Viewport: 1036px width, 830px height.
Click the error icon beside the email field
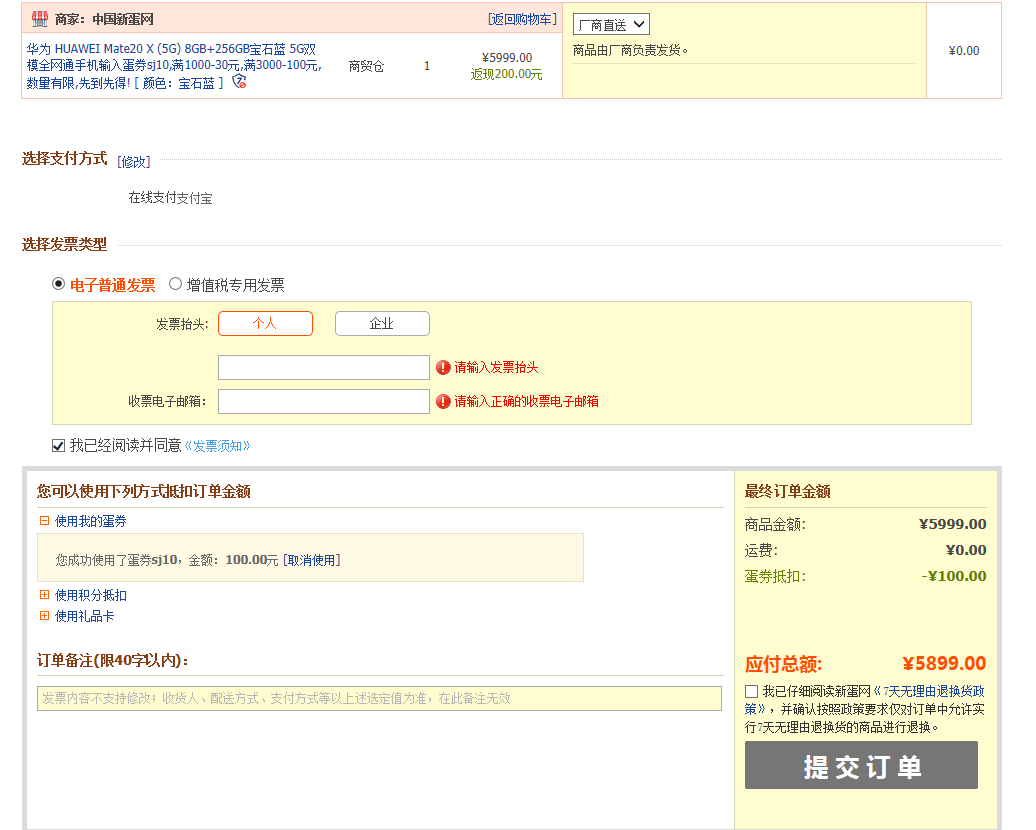[443, 401]
